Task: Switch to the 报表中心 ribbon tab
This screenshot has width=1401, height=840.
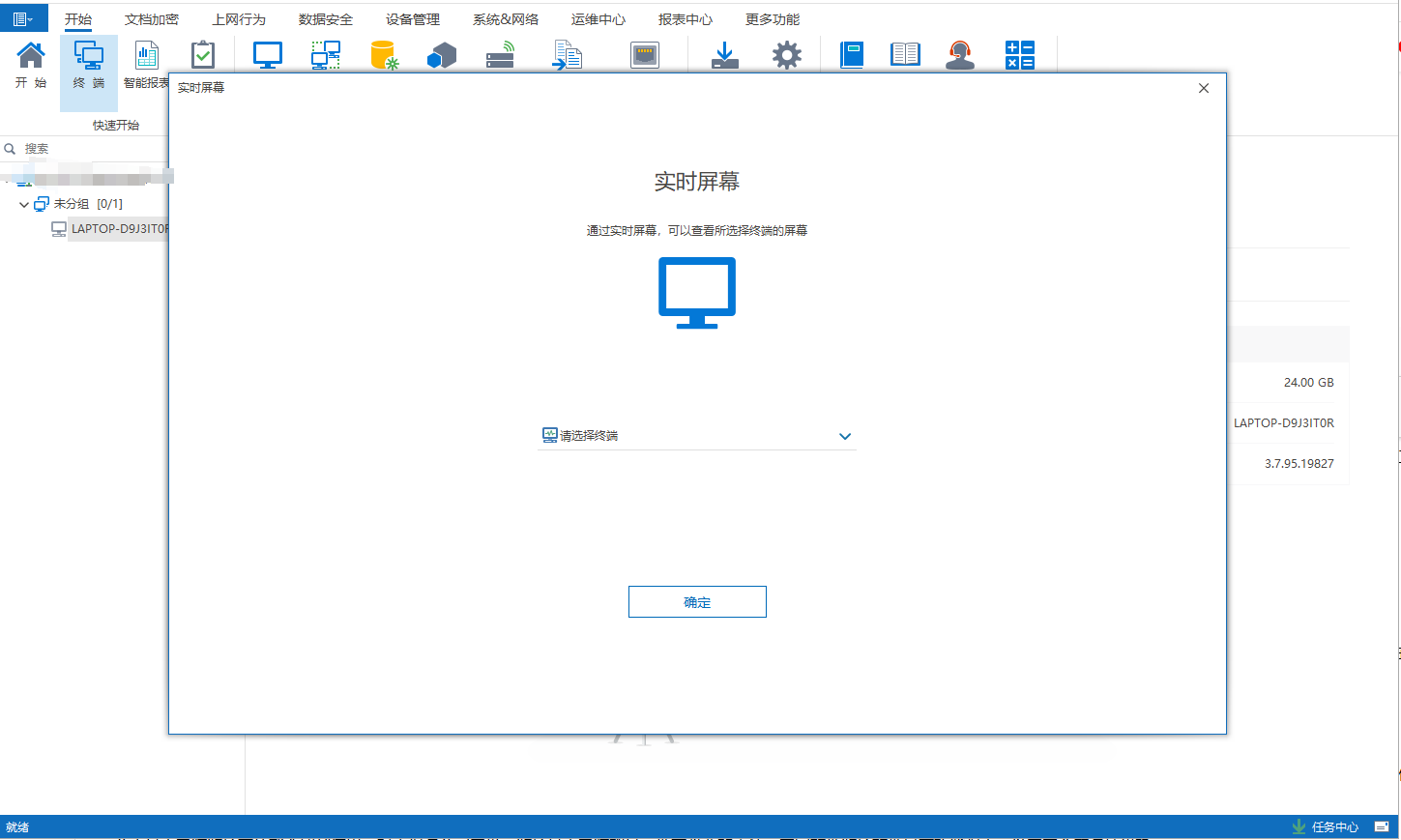Action: [686, 19]
